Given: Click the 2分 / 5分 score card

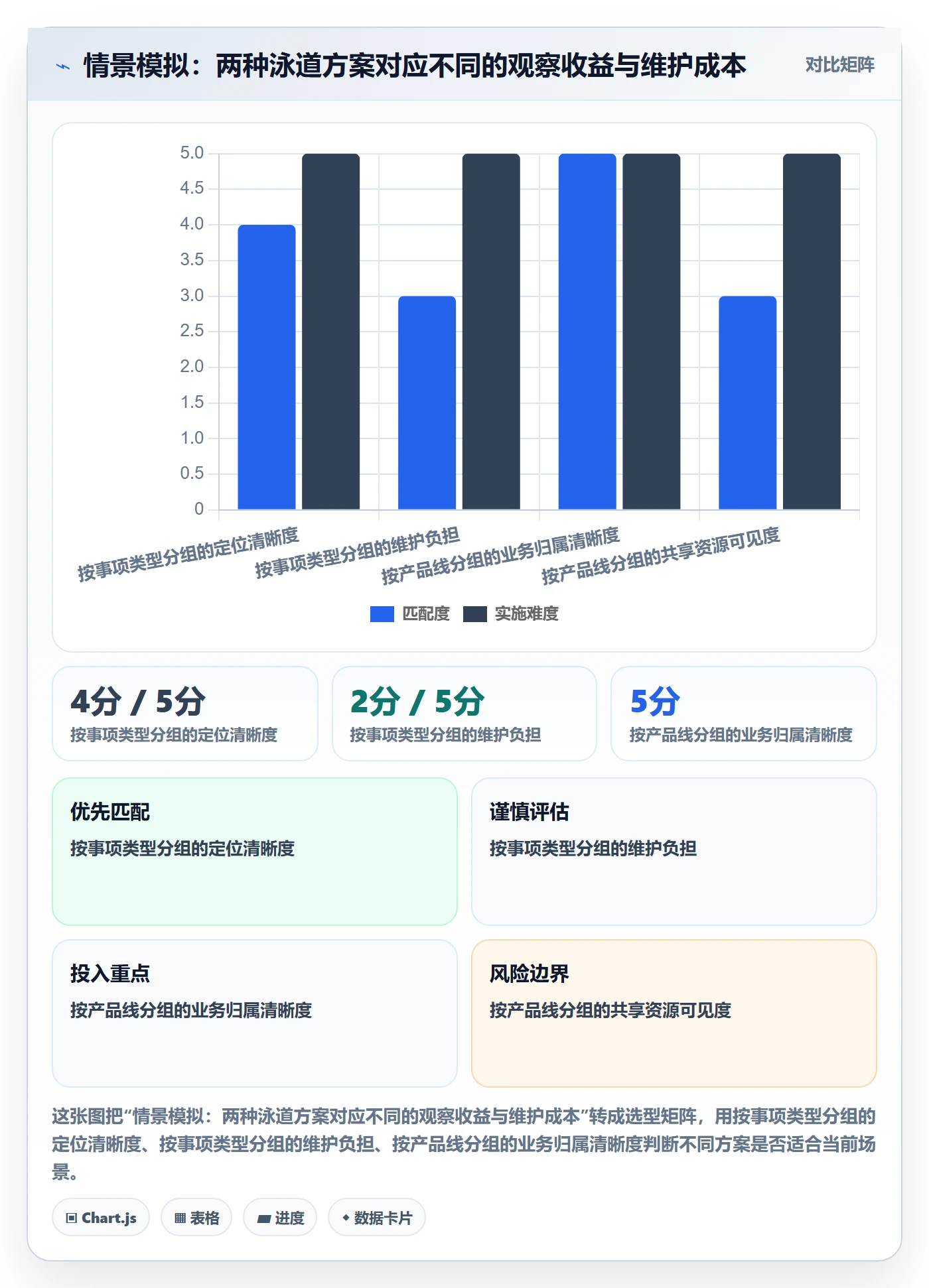Looking at the screenshot, I should pos(464,714).
